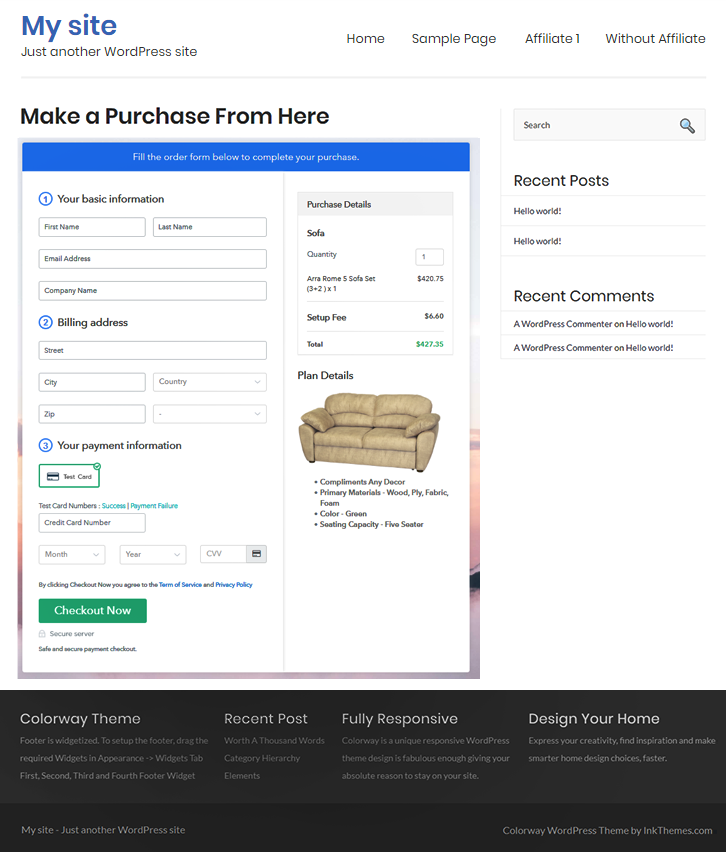This screenshot has height=852, width=726.
Task: Click the Payment Failure test card link
Action: (x=154, y=506)
